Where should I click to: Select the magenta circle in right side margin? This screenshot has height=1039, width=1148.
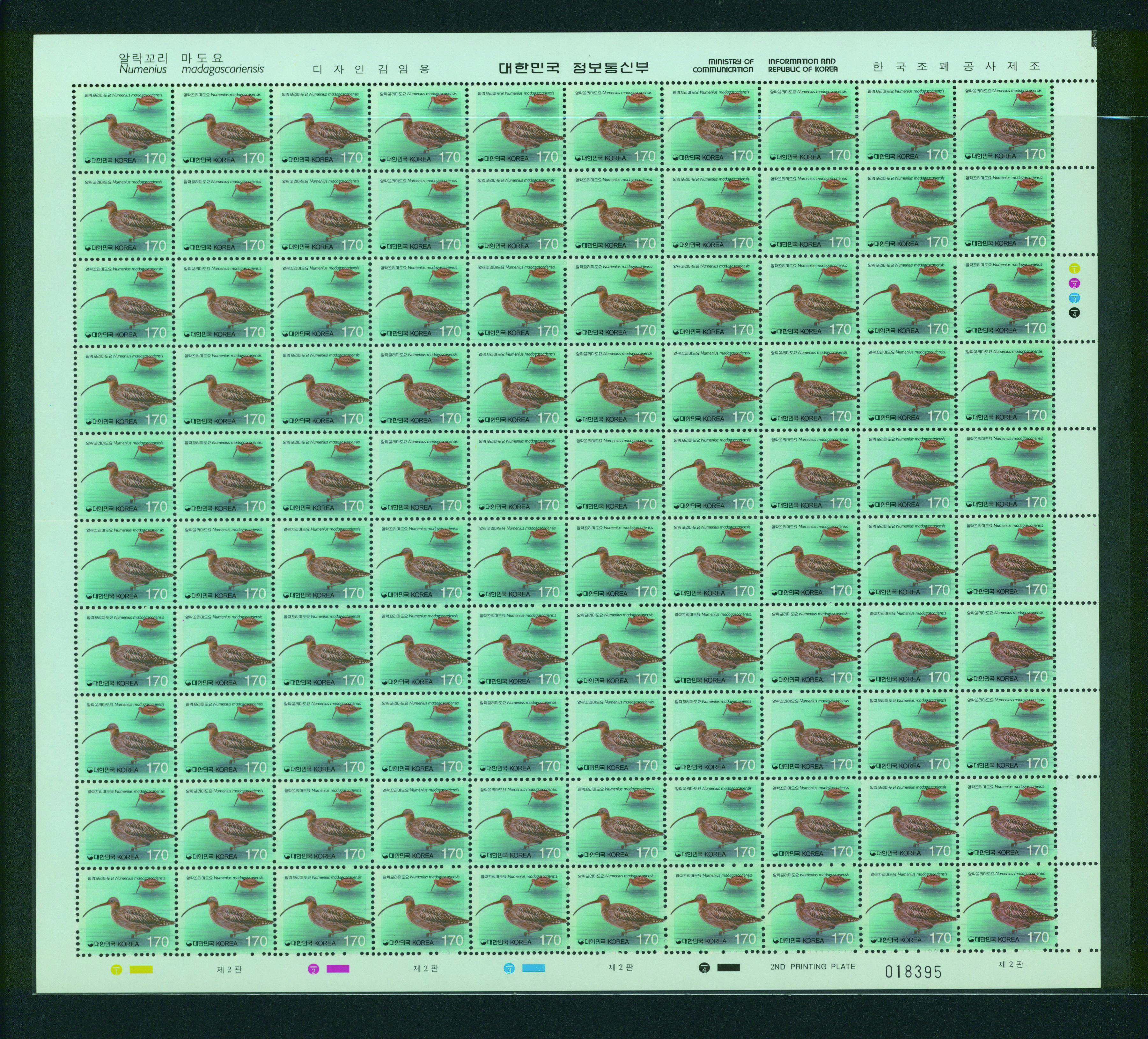click(1075, 283)
